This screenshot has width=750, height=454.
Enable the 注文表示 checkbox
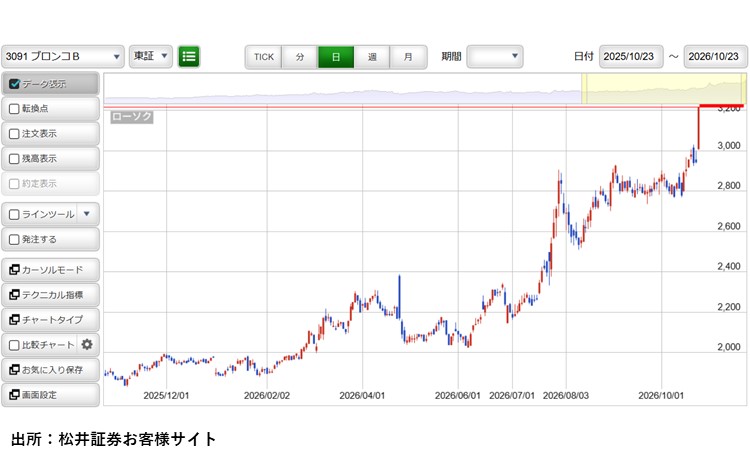point(14,134)
